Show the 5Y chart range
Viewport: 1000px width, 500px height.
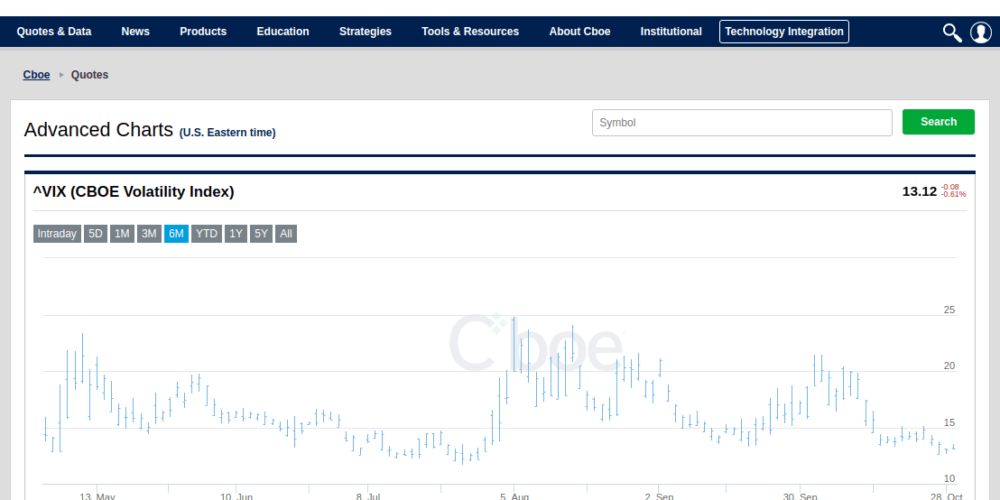[x=261, y=234]
